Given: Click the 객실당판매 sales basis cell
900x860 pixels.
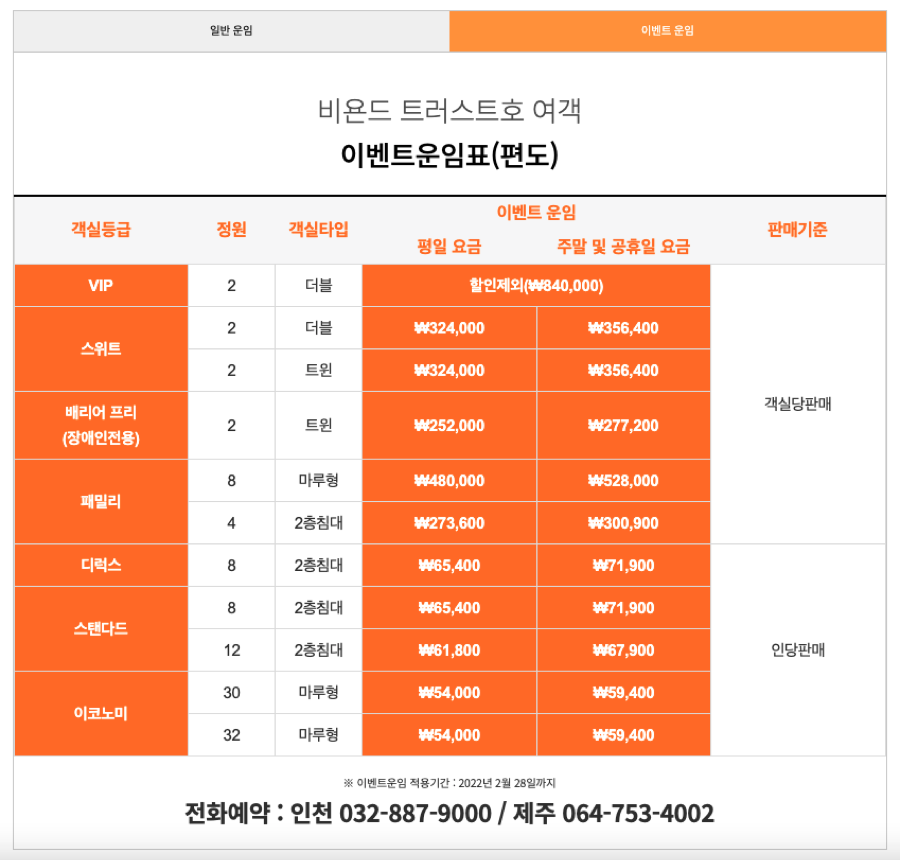Looking at the screenshot, I should 798,404.
